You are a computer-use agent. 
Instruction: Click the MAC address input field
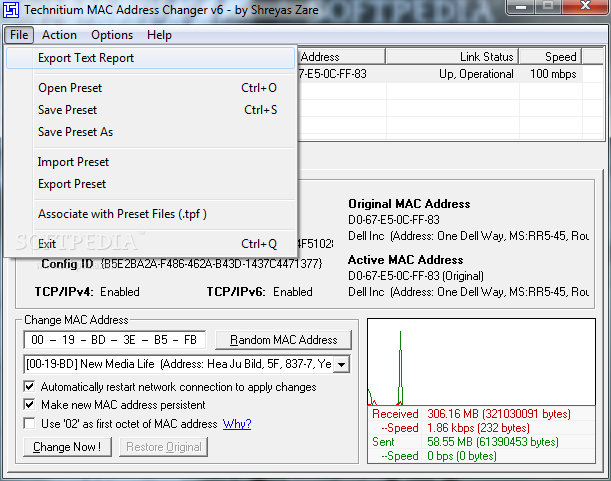pyautogui.click(x=115, y=340)
